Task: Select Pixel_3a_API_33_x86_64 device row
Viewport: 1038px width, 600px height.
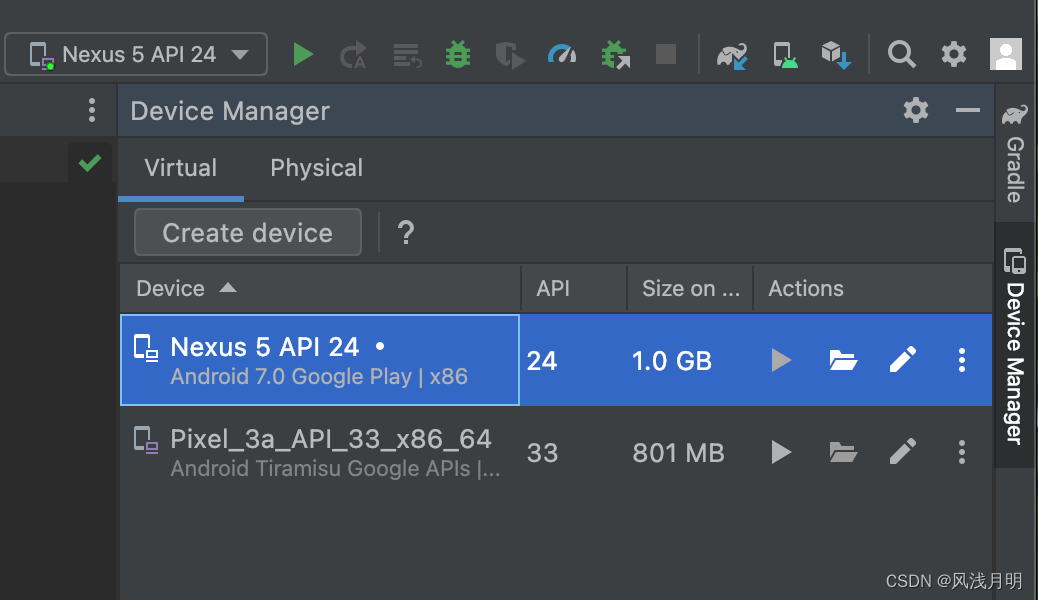Action: click(556, 453)
